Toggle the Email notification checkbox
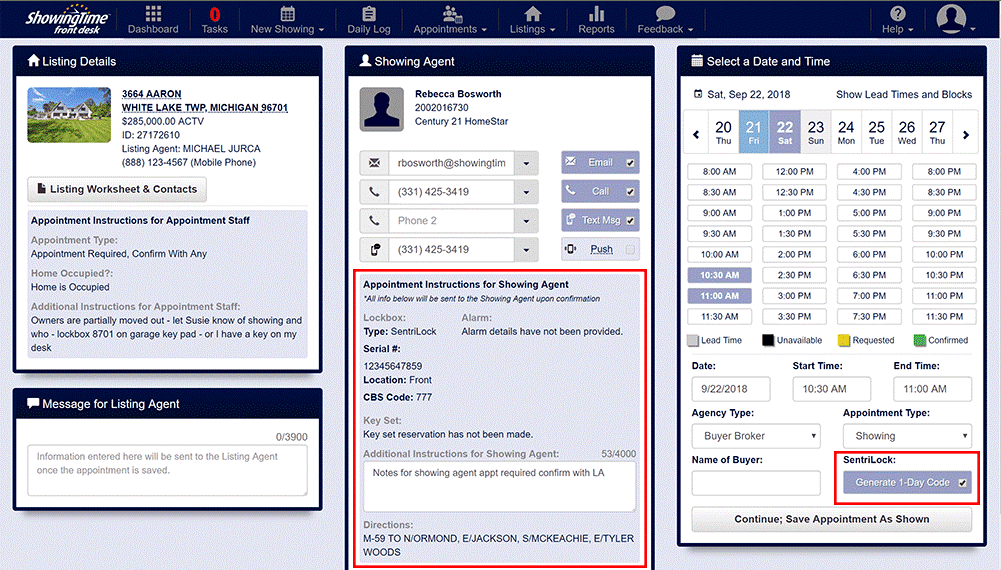Image resolution: width=1001 pixels, height=570 pixels. coord(630,163)
